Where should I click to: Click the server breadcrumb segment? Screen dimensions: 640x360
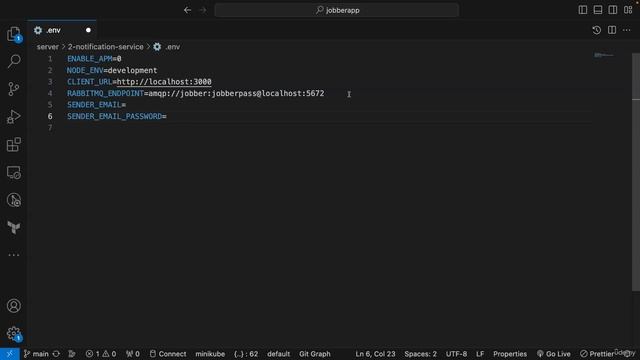click(48, 47)
